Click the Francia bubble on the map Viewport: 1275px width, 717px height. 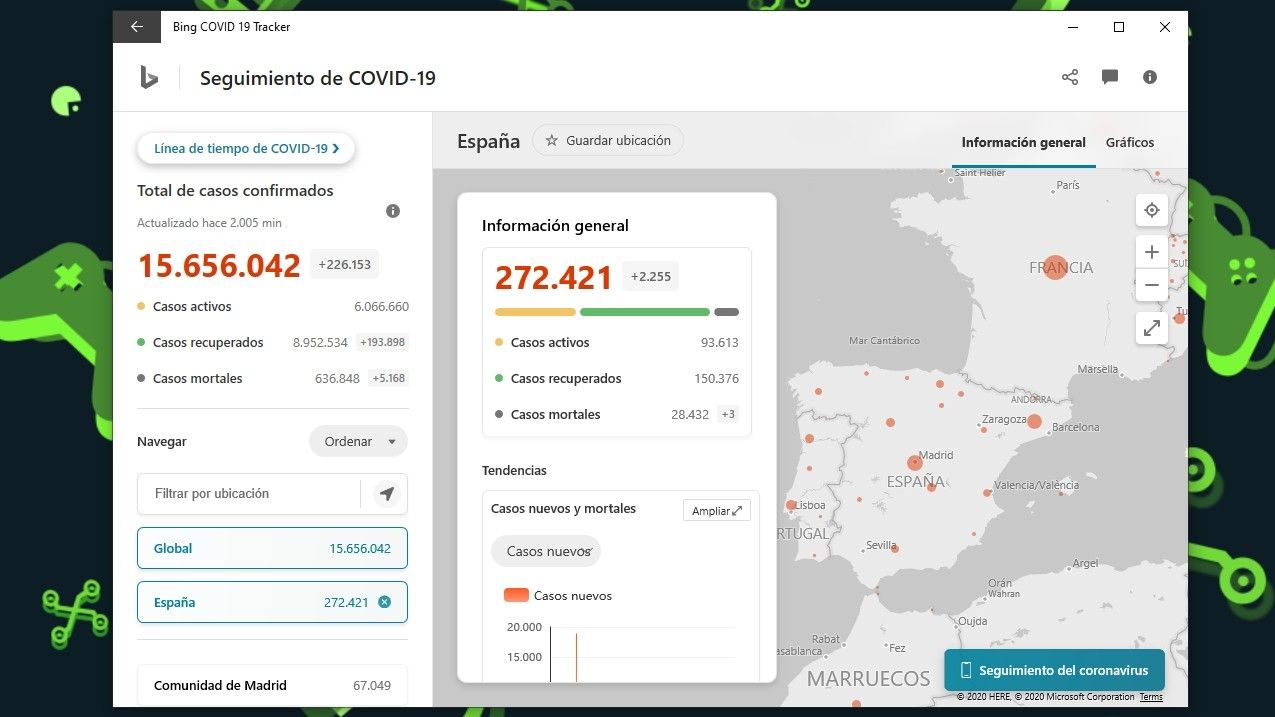click(x=1055, y=267)
